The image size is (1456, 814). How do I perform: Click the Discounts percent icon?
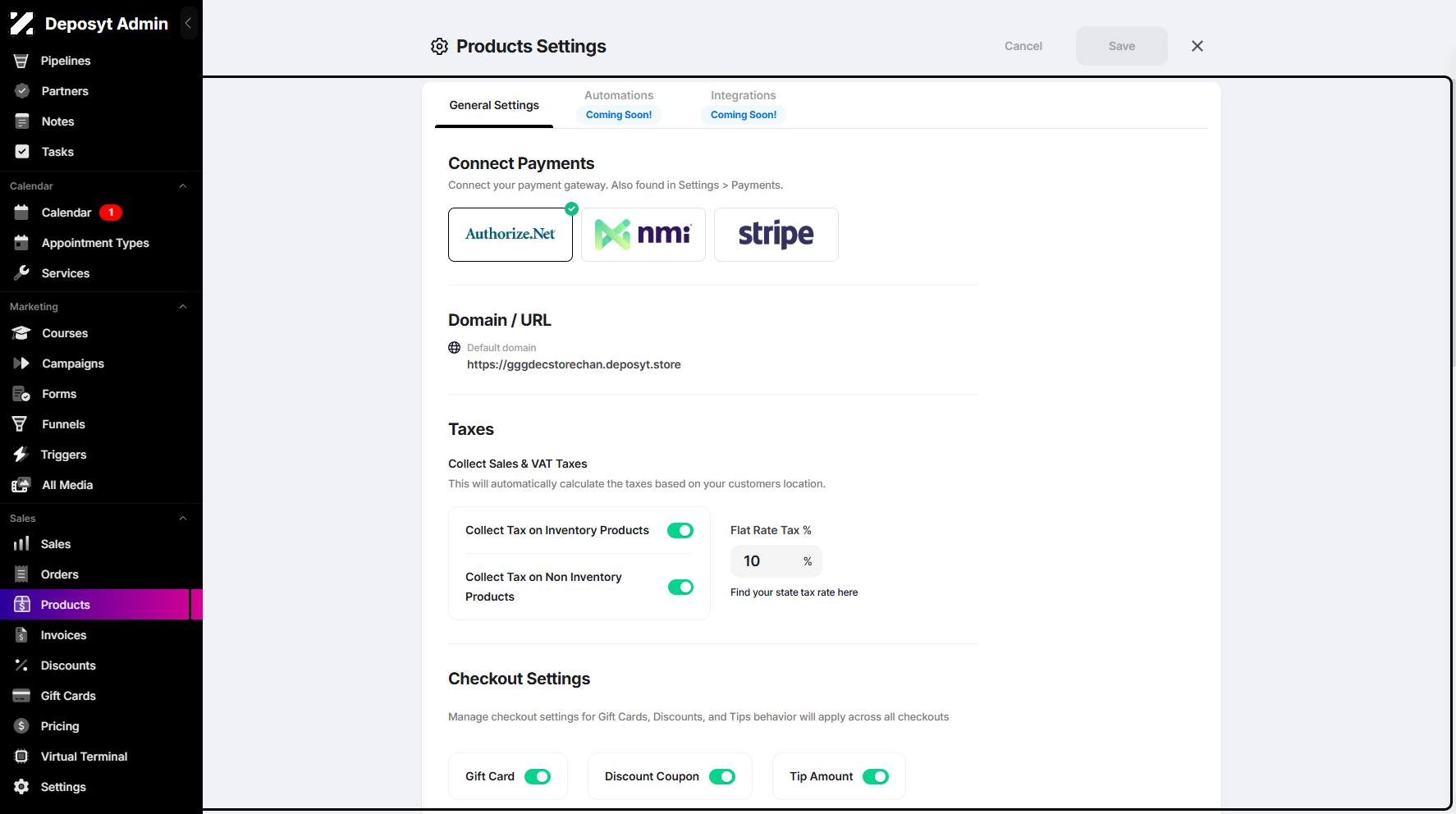tap(21, 665)
